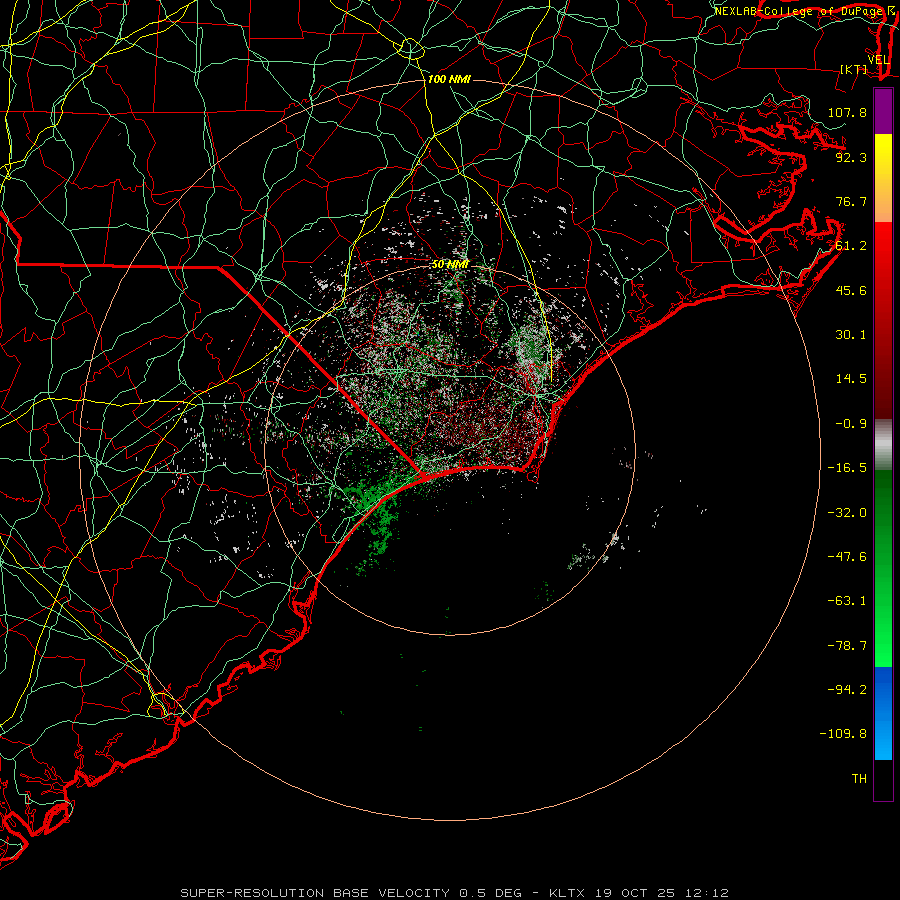Click the -109.8 legend value

843,734
